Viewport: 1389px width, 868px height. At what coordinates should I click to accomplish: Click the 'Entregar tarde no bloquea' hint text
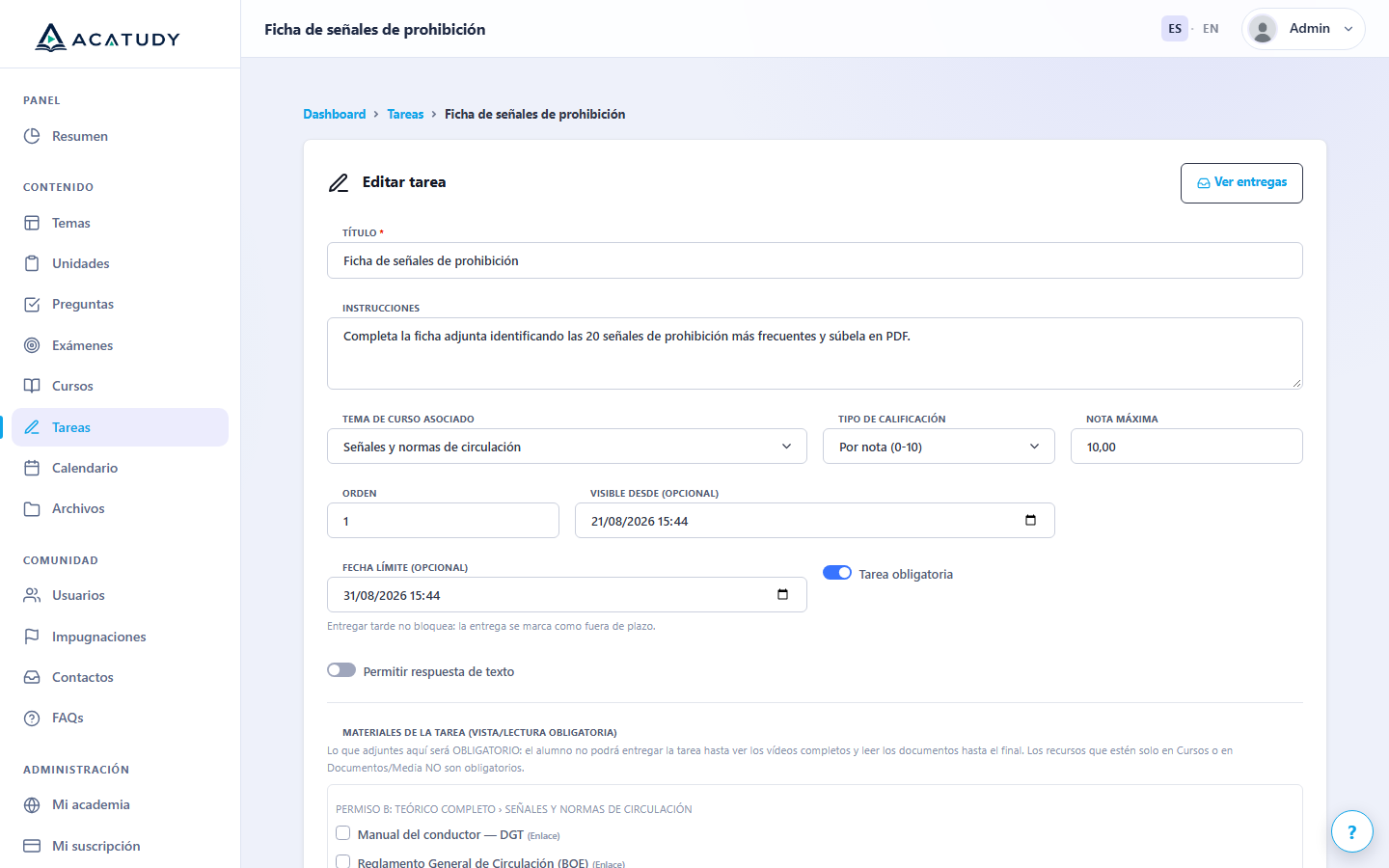pyautogui.click(x=491, y=626)
